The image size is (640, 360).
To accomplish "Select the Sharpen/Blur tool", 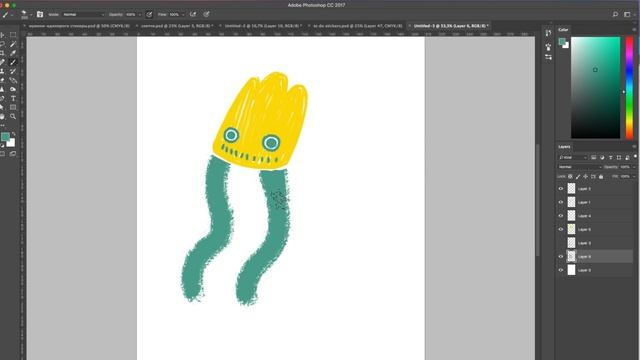I will [x=3, y=89].
